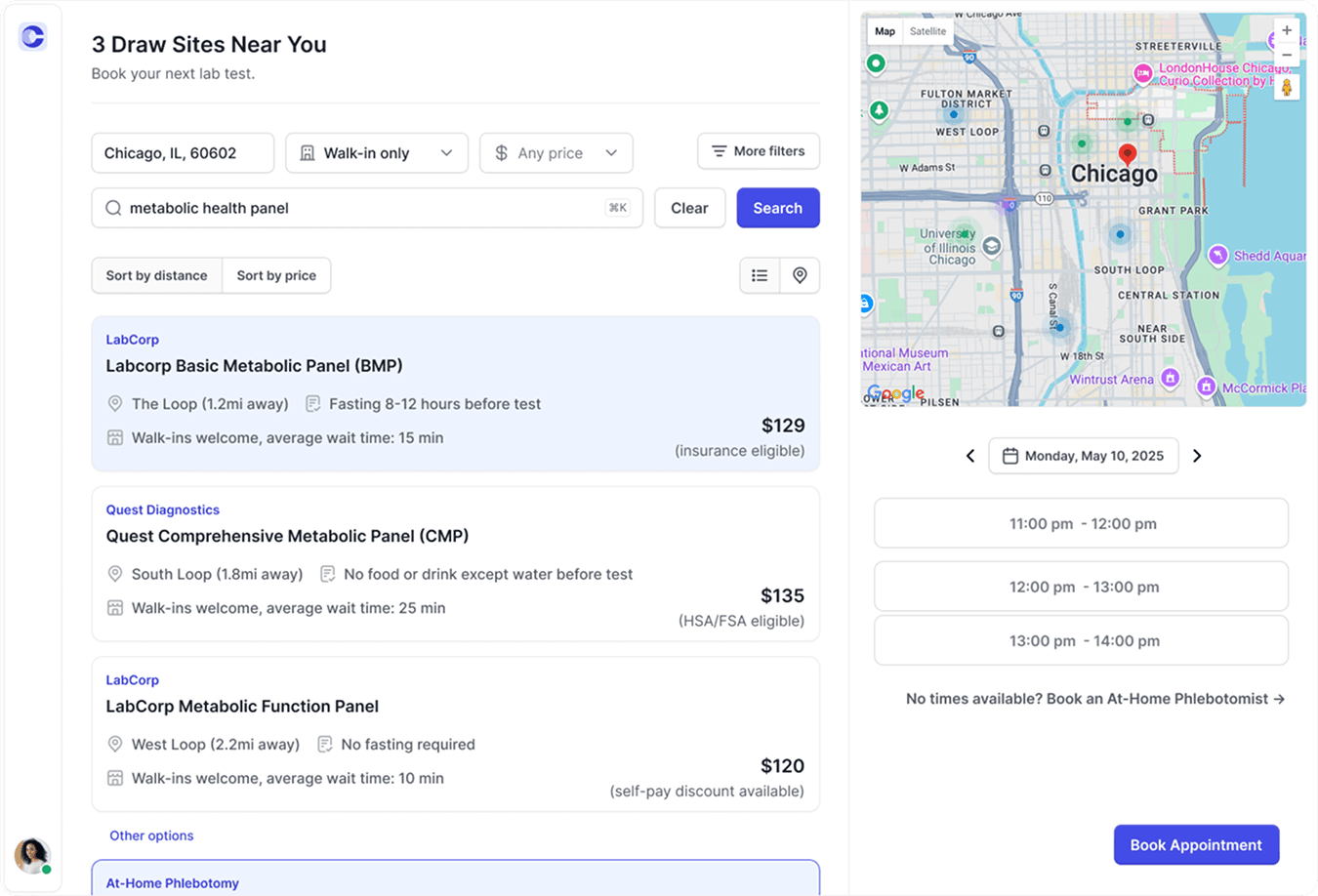Zoom in on the map
The image size is (1318, 896).
(x=1287, y=31)
